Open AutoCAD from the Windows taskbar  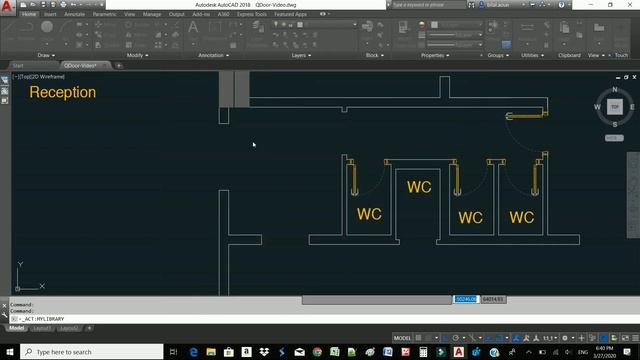click(x=459, y=352)
